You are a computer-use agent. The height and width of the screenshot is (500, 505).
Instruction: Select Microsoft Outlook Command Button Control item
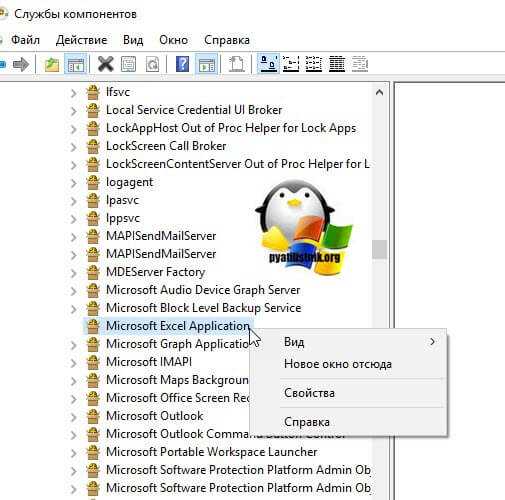(x=178, y=434)
